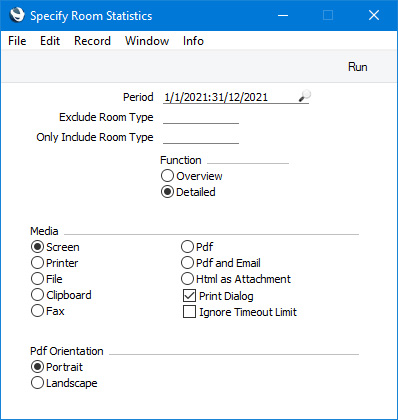This screenshot has height=420, width=398.
Task: Enable Ignore Timeout Limit checkbox
Action: pos(189,312)
